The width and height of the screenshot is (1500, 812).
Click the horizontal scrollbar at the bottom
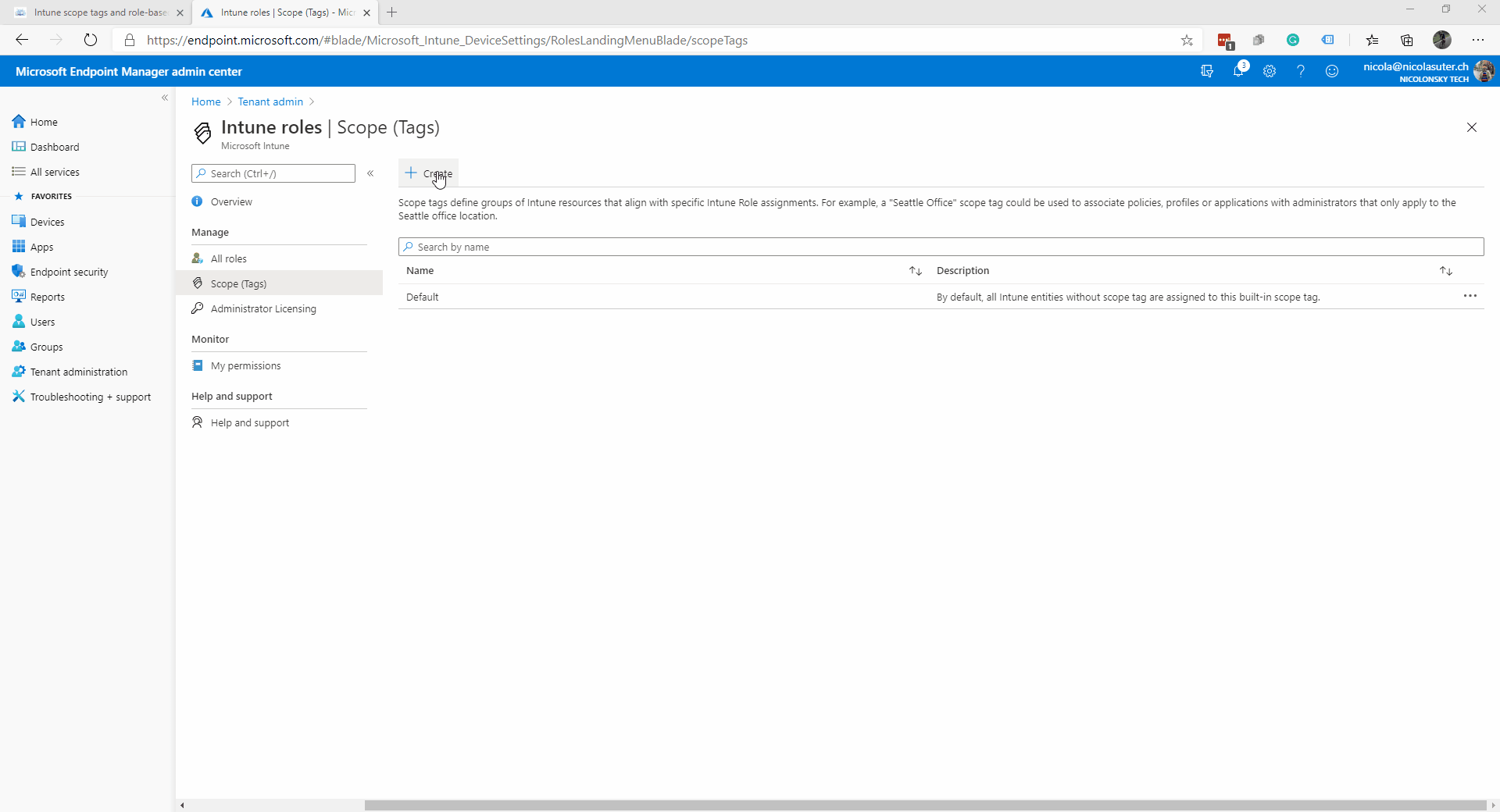(925, 805)
